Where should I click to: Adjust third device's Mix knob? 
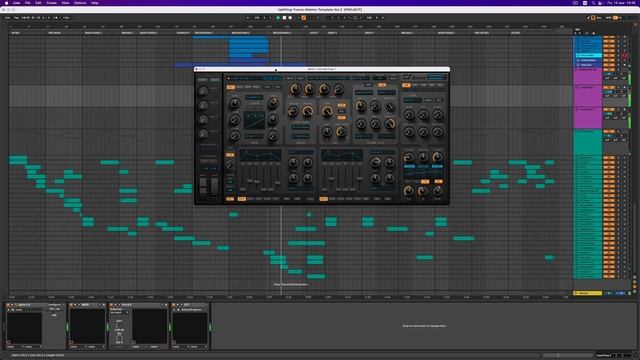[x=119, y=338]
